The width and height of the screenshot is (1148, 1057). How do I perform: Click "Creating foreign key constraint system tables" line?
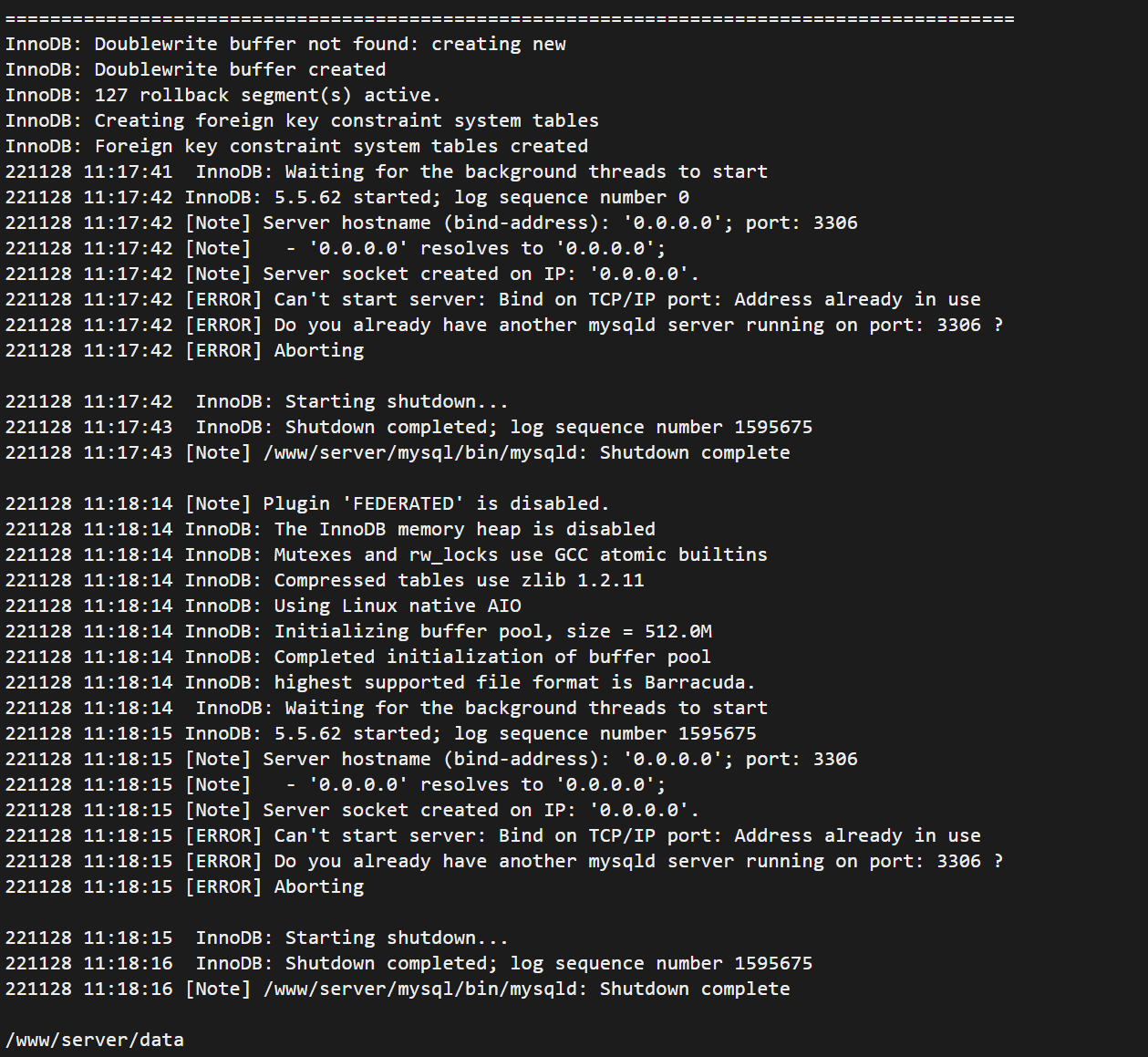[x=302, y=120]
